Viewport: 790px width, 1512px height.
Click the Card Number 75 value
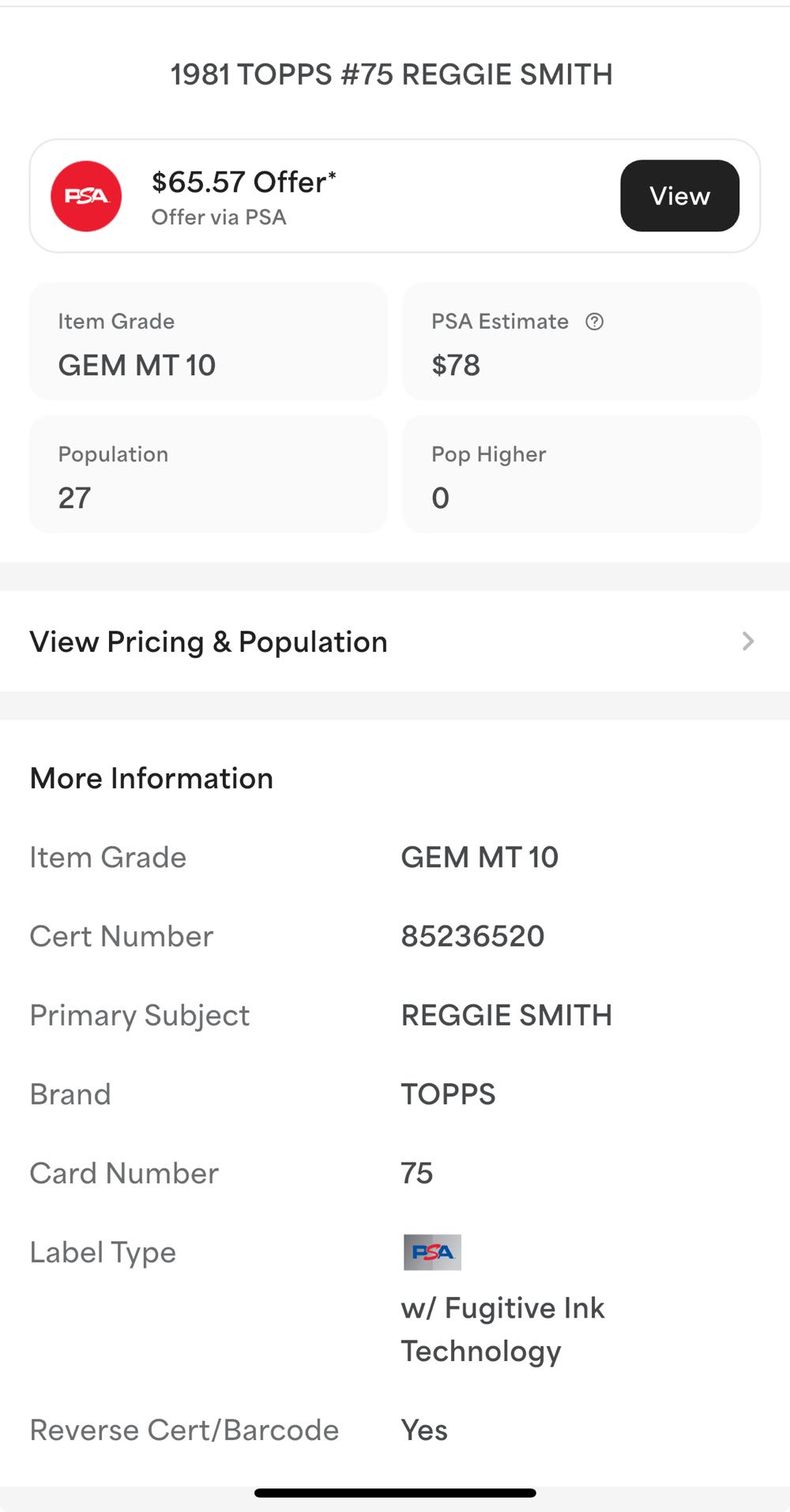417,1173
